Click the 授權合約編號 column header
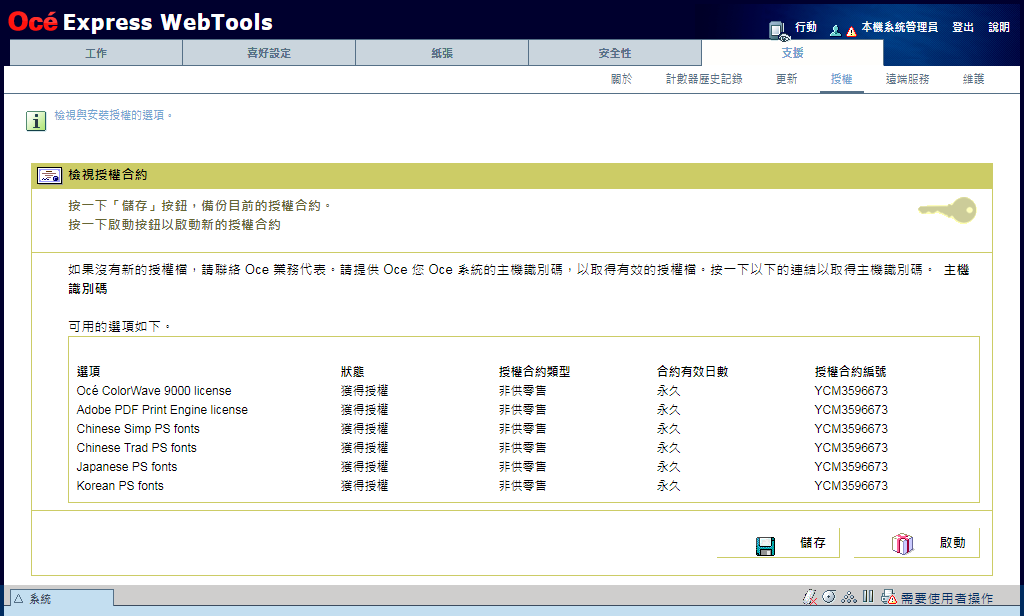The height and width of the screenshot is (616, 1024). (850, 372)
